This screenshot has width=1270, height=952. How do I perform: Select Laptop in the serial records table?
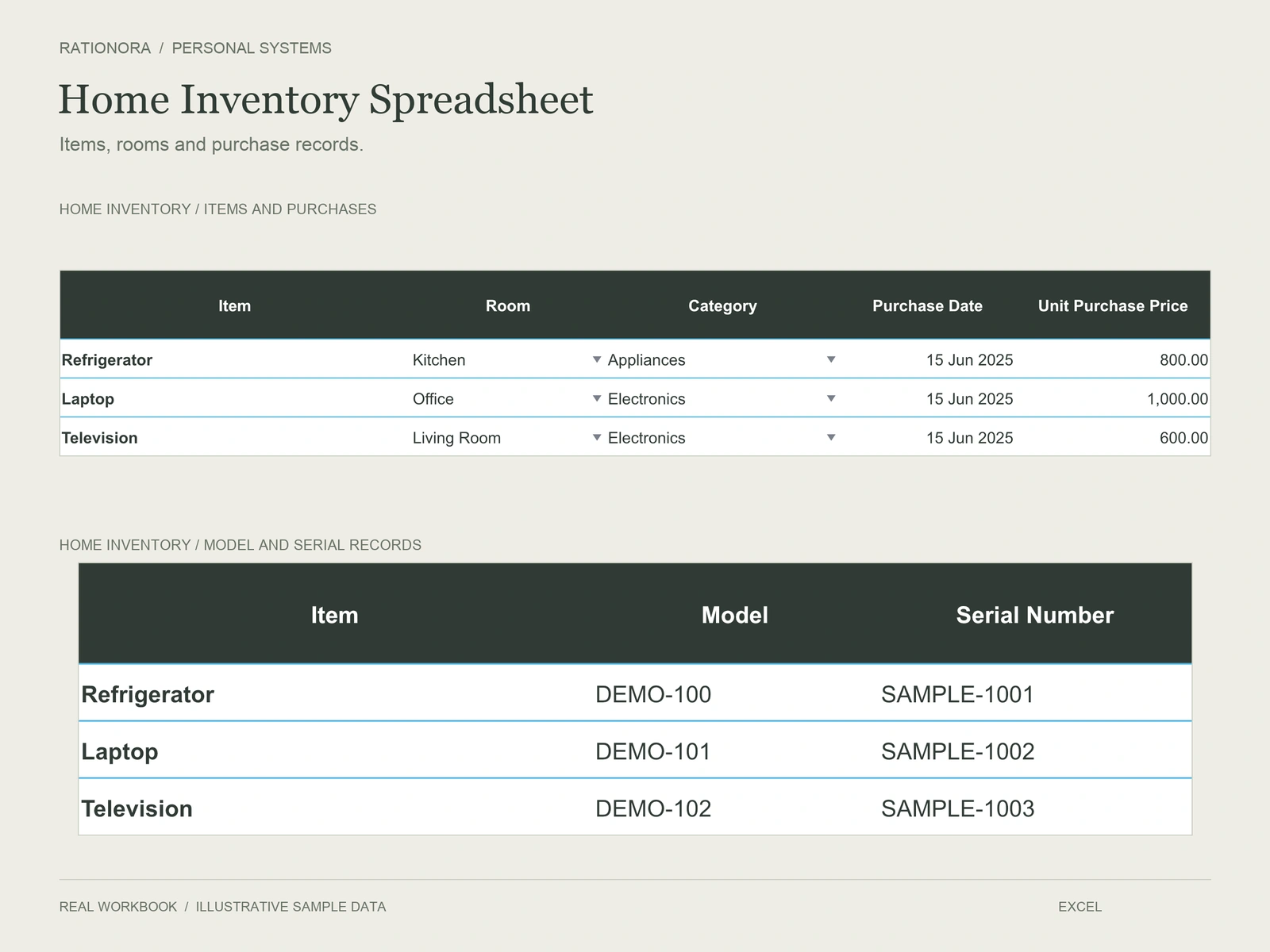[x=120, y=751]
